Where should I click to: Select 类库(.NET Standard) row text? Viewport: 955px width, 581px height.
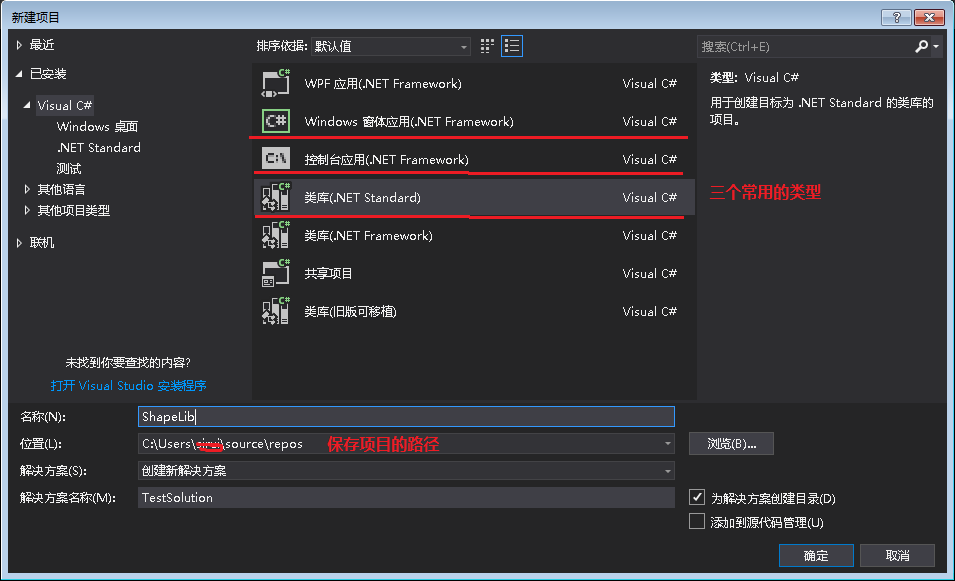[362, 197]
